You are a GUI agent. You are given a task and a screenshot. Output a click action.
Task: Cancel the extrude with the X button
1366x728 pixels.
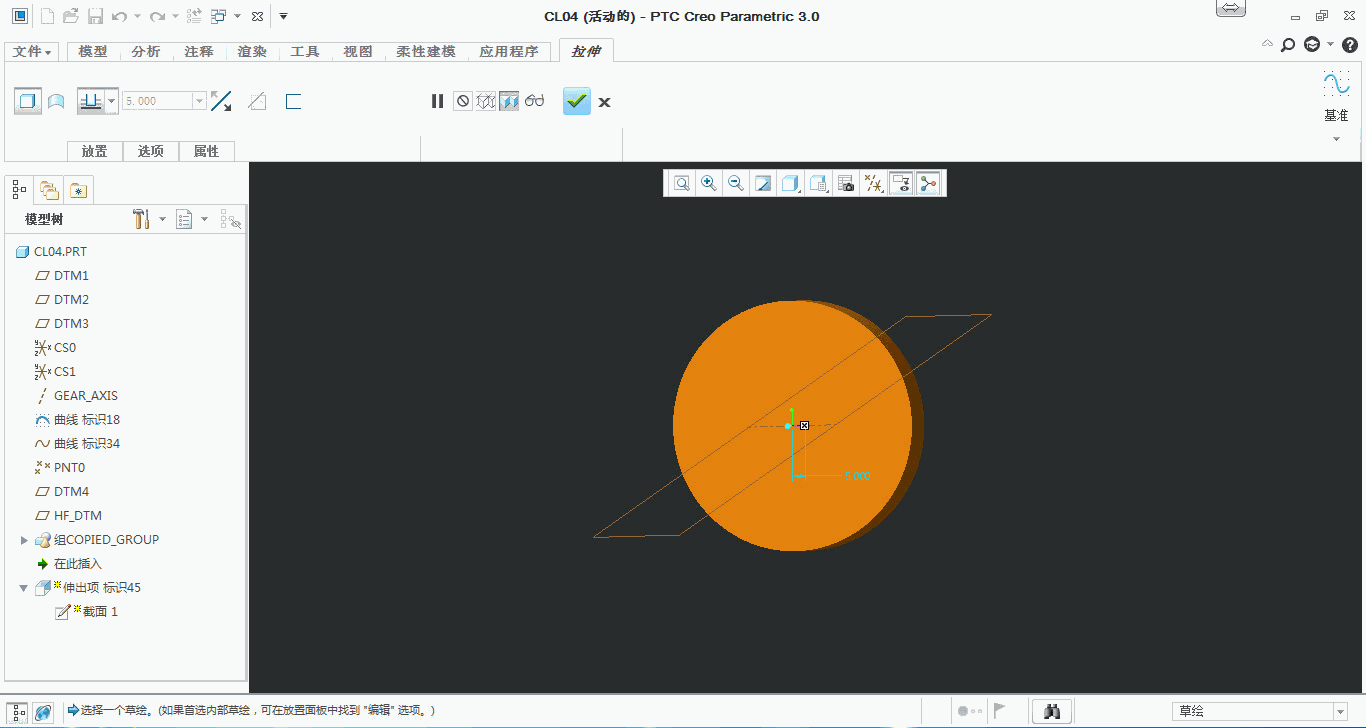604,102
